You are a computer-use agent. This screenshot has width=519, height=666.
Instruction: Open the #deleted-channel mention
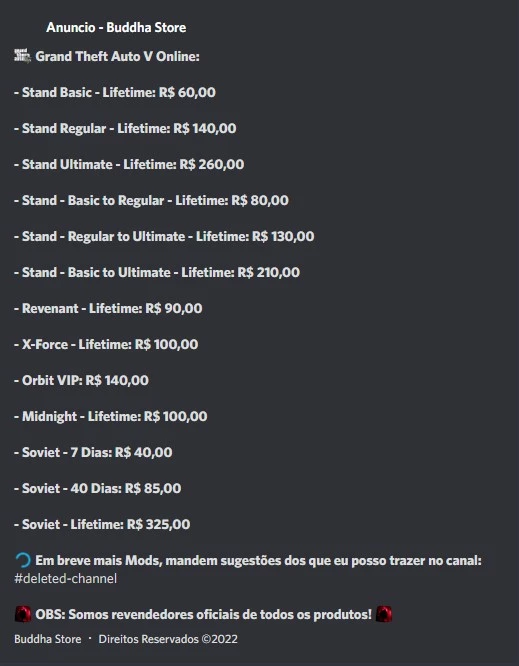point(65,579)
